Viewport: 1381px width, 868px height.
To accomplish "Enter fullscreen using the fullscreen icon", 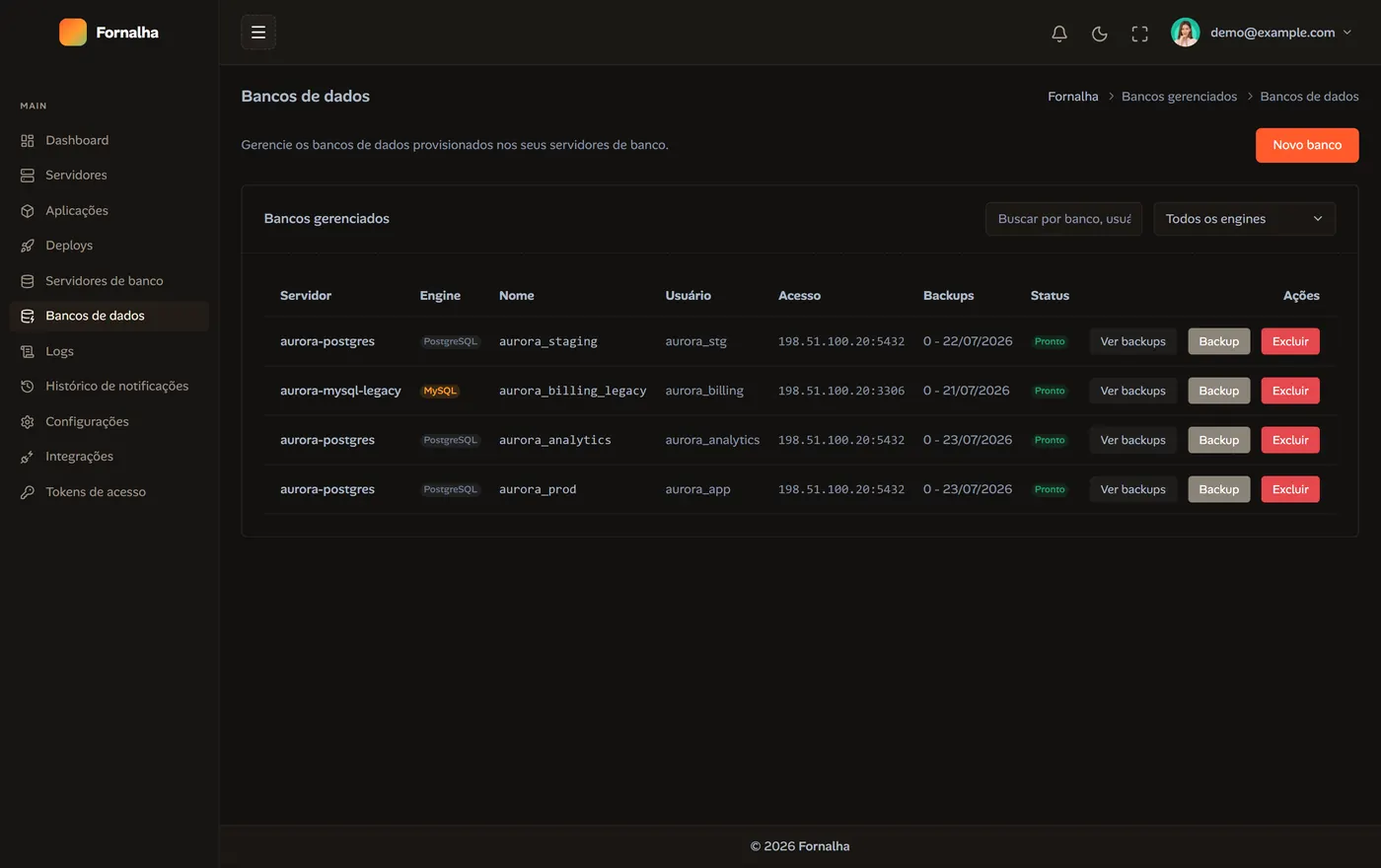I will pos(1140,34).
